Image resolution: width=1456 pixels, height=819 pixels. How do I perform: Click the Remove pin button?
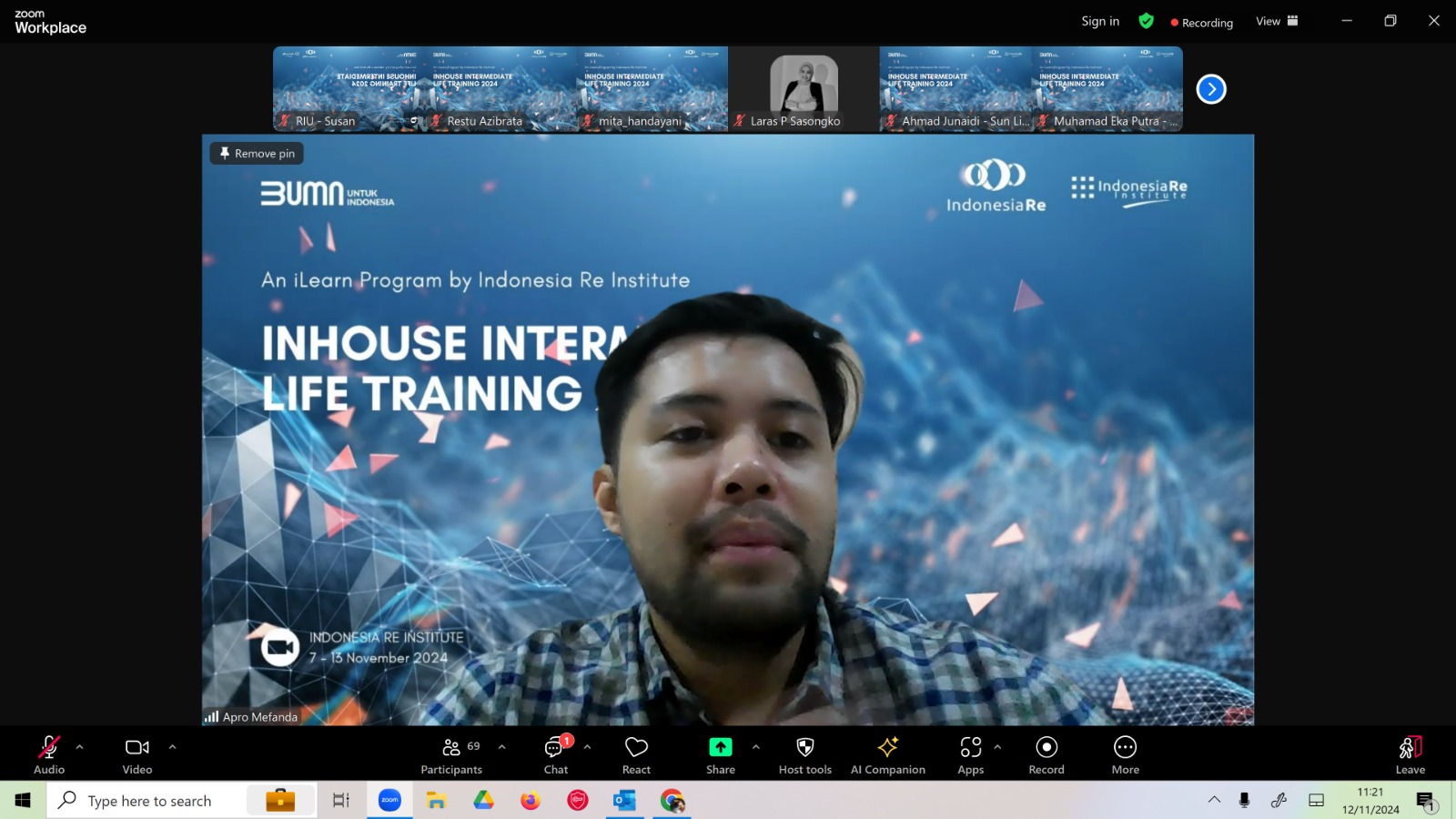tap(257, 154)
